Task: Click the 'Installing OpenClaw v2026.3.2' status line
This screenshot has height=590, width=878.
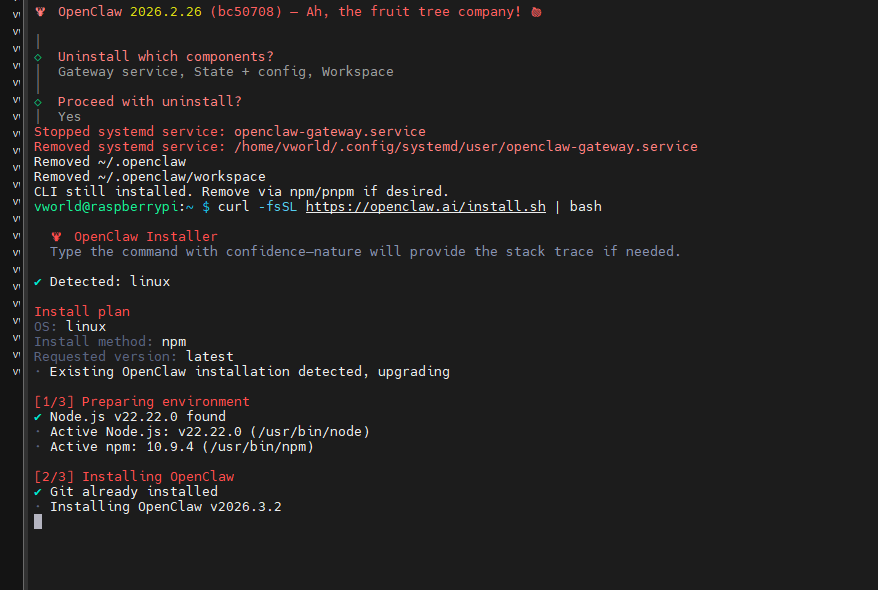Action: 165,507
